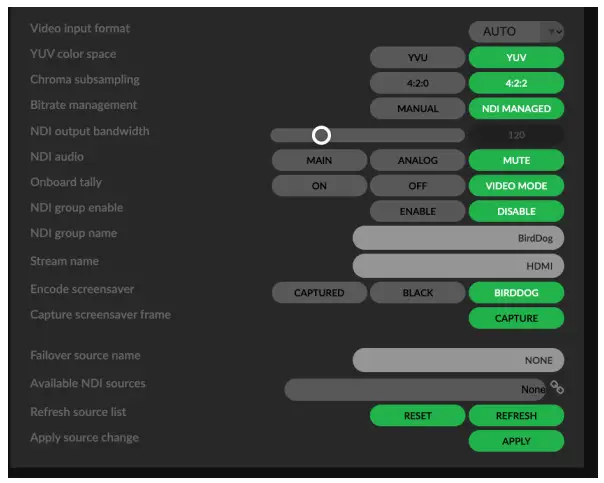Screen dimensions: 604x483
Task: Switch NDI audio to ANALOG
Action: [417, 160]
